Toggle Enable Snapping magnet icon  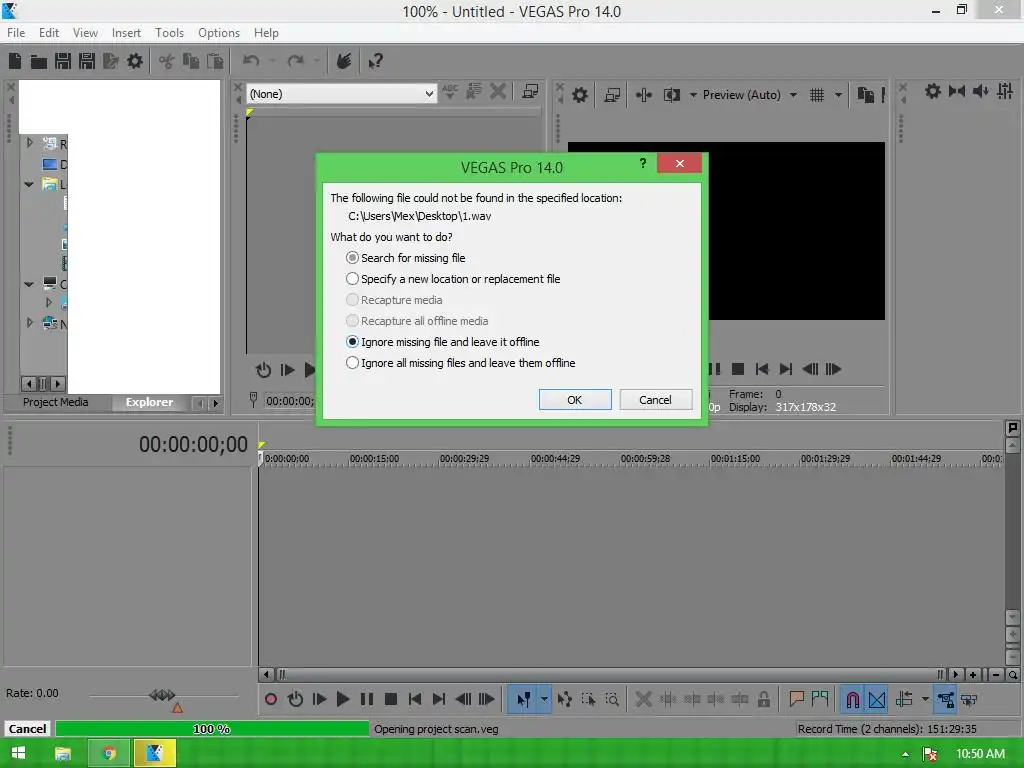pyautogui.click(x=852, y=699)
